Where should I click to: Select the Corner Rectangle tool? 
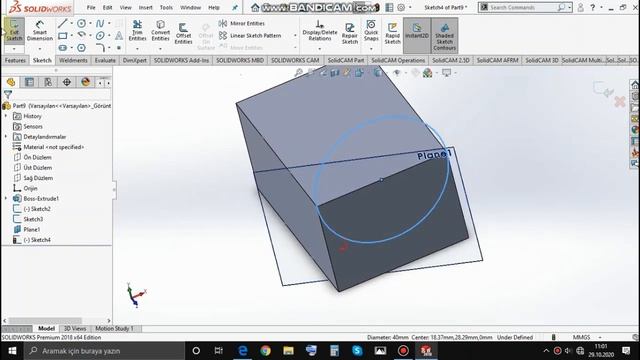(x=62, y=36)
